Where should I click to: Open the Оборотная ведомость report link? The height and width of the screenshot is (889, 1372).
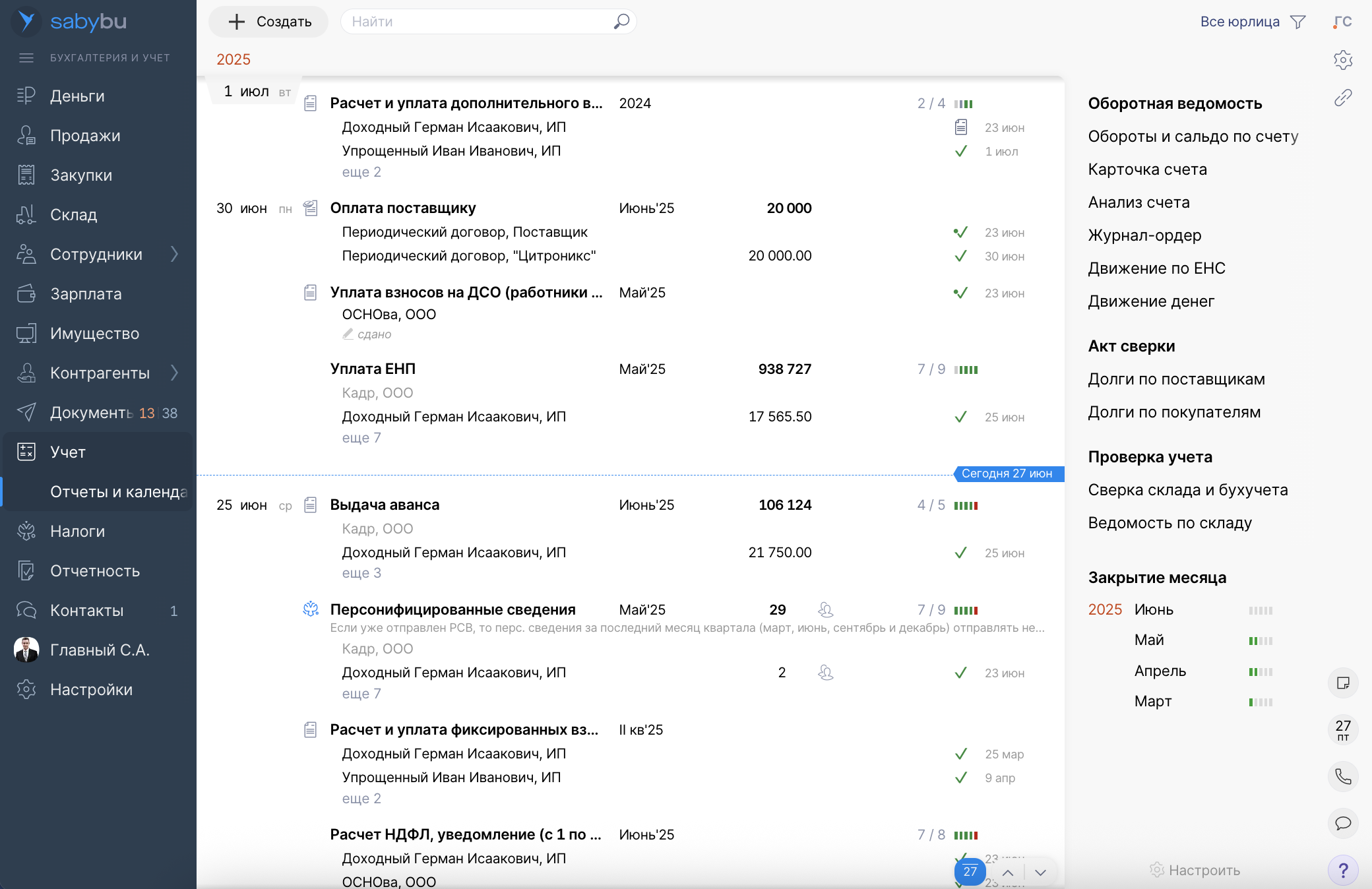coord(1175,104)
